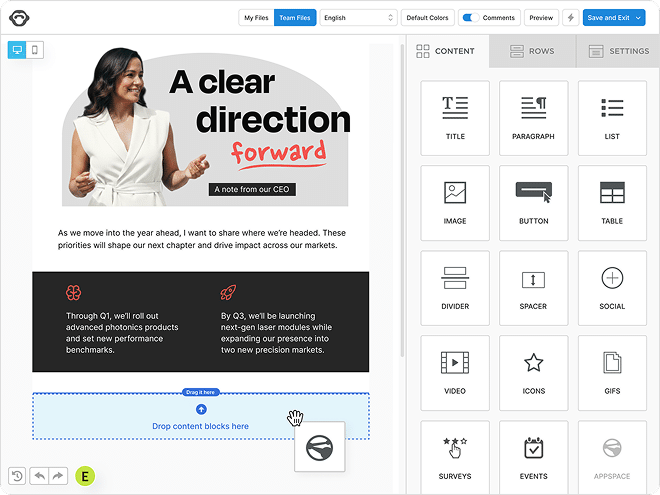The image size is (660, 495).
Task: Switch to desktop preview mode
Action: click(x=17, y=50)
